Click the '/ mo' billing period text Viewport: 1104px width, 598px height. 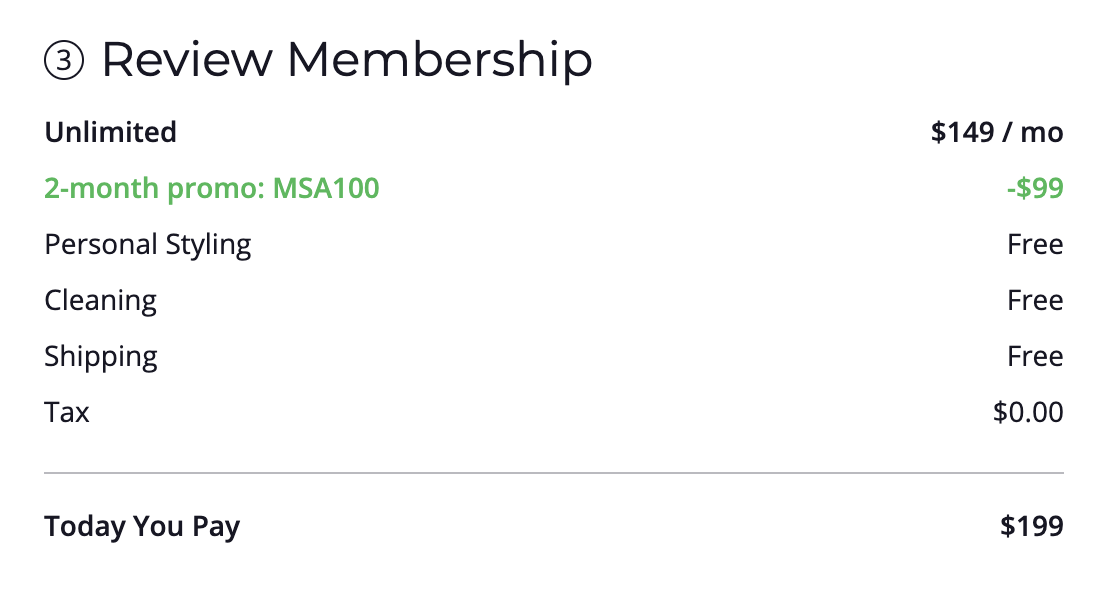[1034, 132]
